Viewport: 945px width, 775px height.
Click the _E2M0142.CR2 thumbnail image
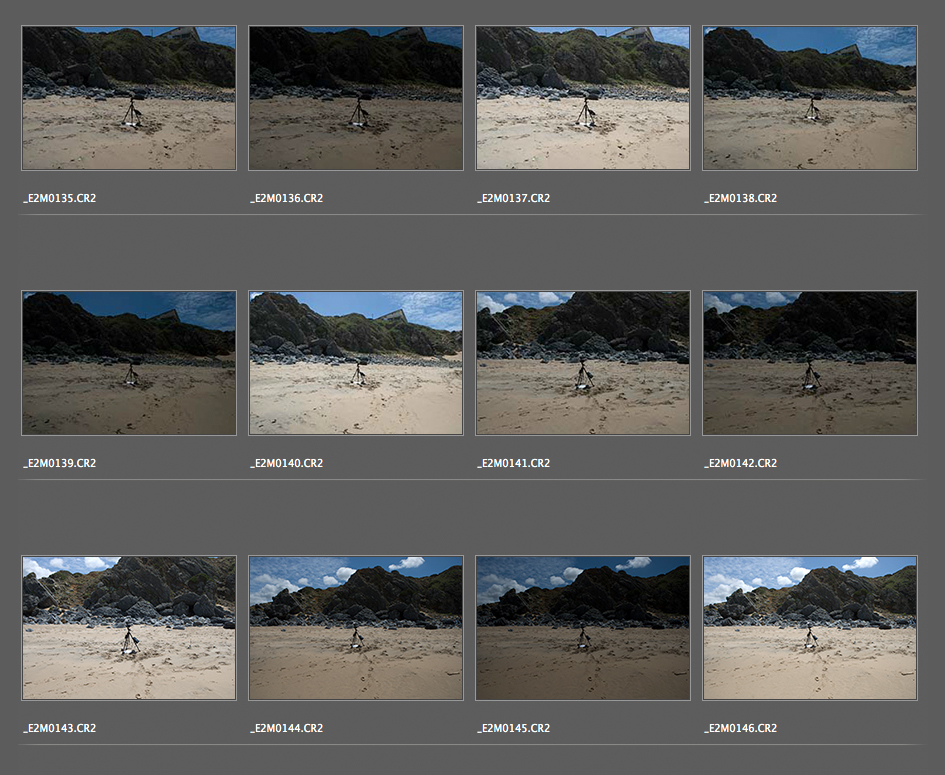810,363
